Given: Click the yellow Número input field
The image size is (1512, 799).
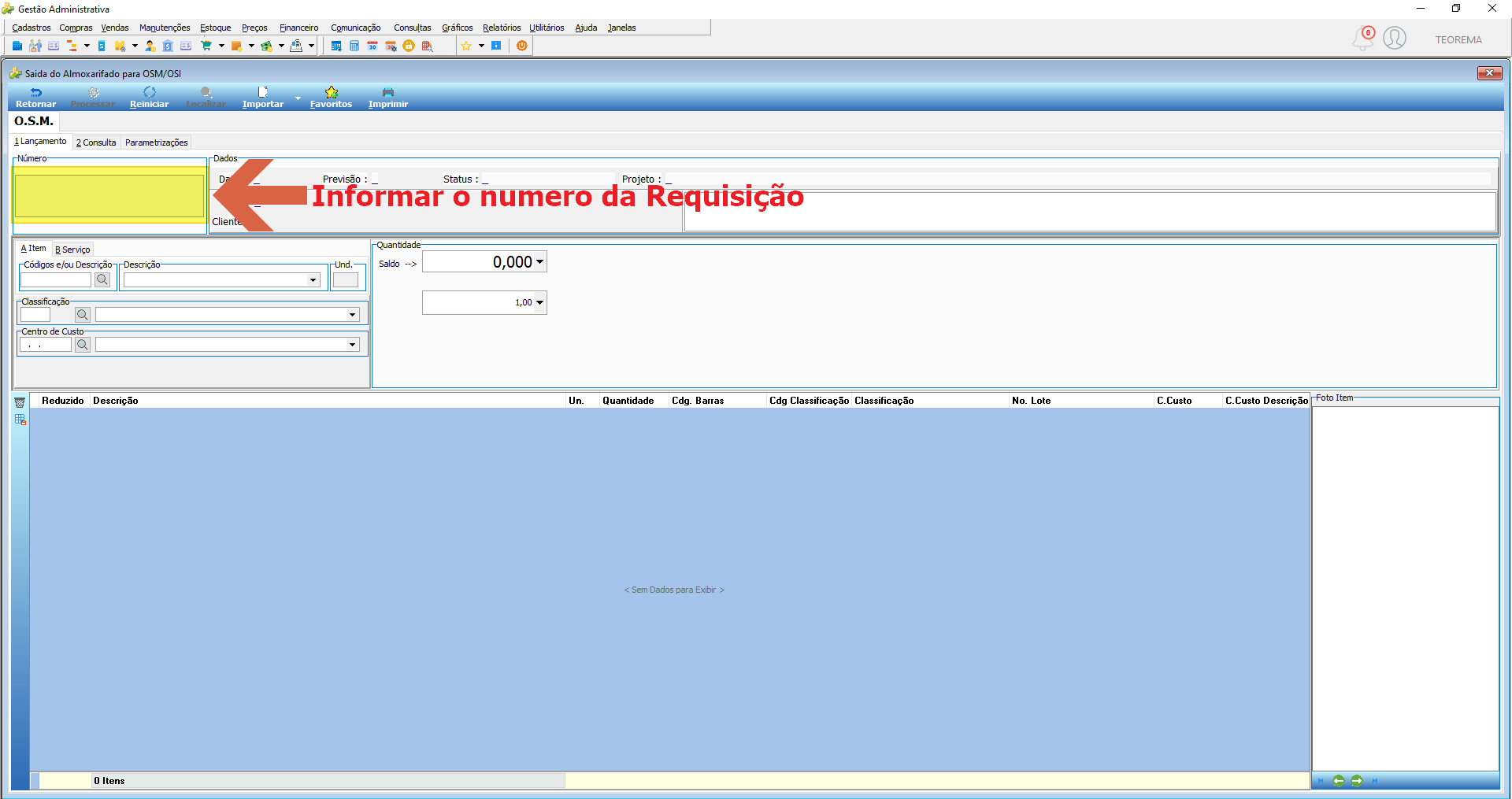Looking at the screenshot, I should (109, 195).
